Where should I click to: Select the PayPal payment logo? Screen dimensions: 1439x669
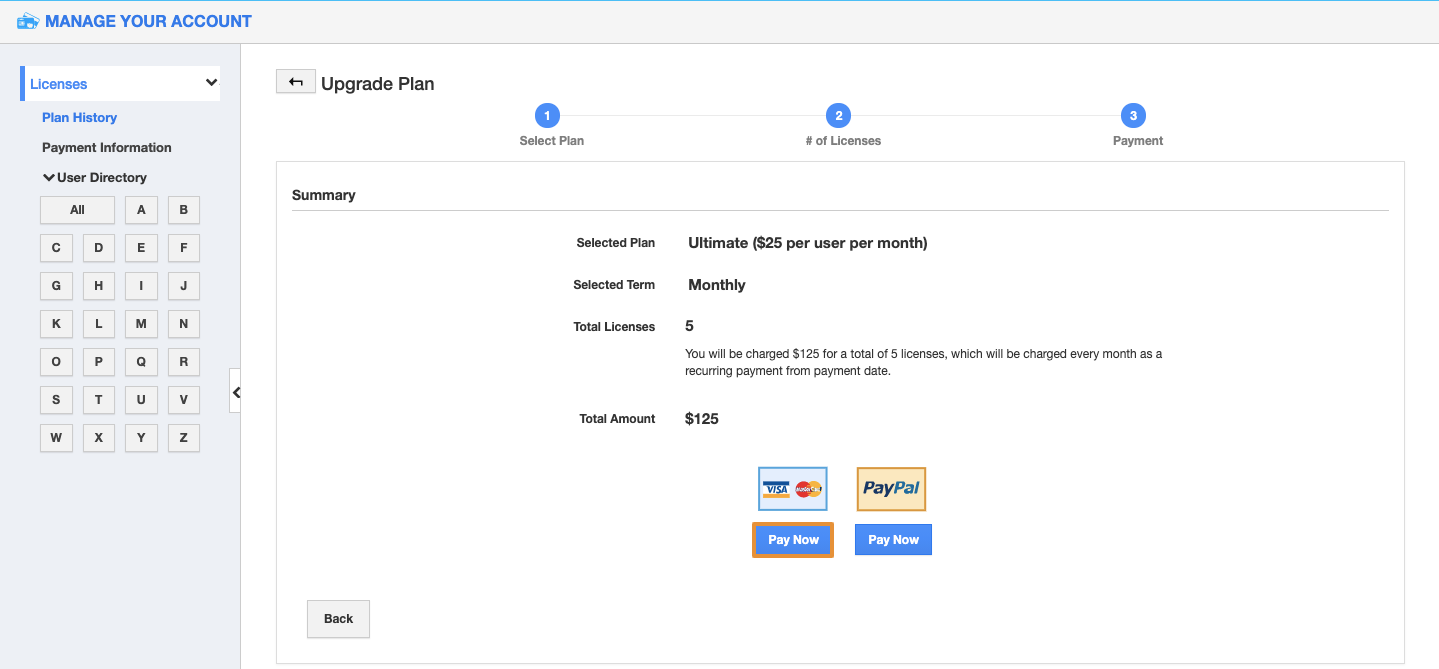click(891, 489)
